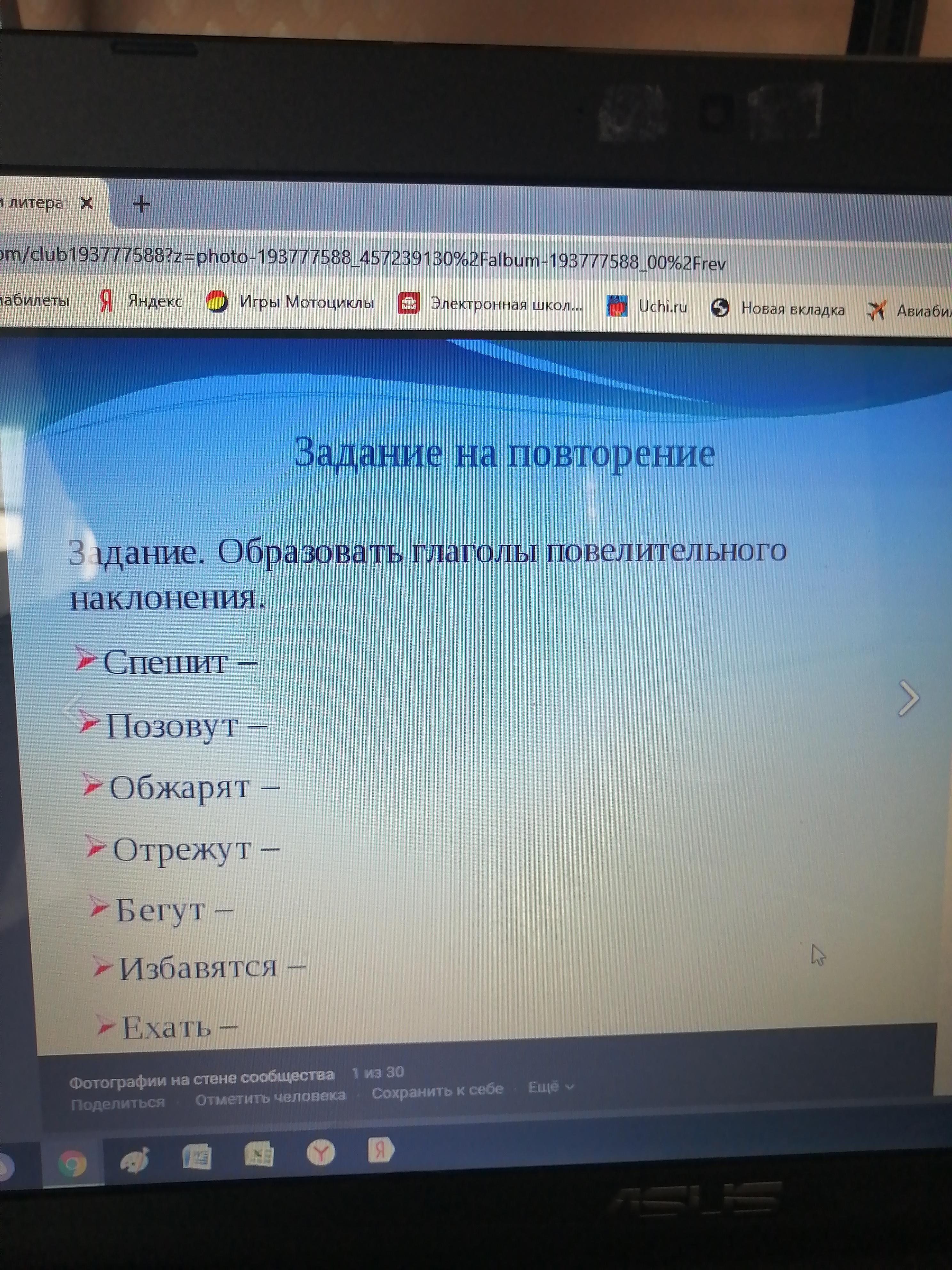
Task: Click the Поделиться link
Action: [x=118, y=1104]
